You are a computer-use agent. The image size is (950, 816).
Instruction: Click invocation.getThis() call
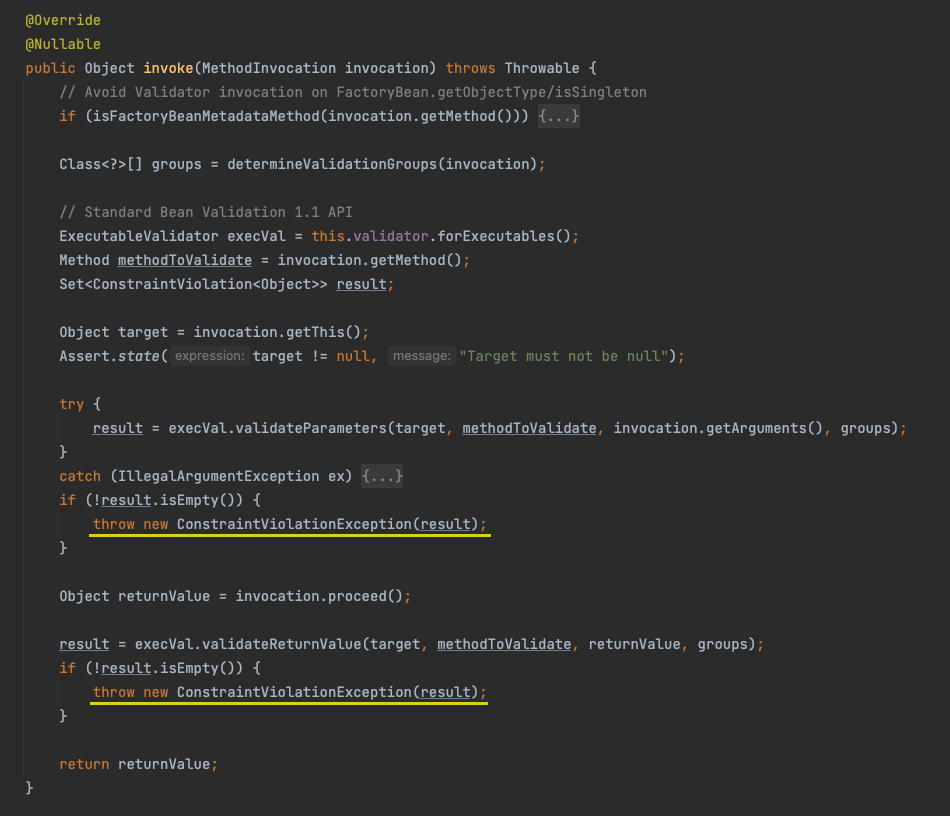[x=277, y=333]
